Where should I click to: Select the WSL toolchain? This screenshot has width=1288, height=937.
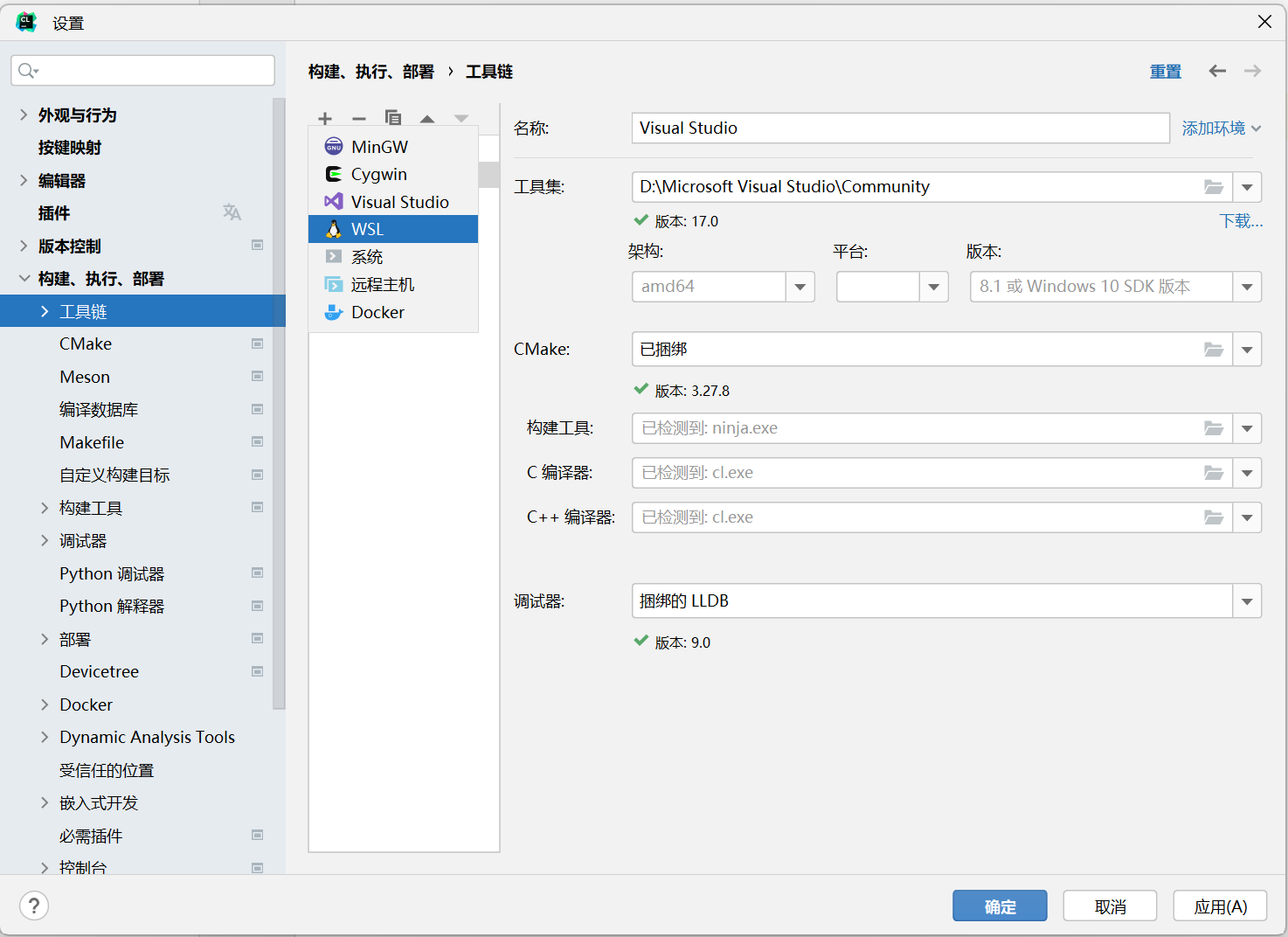point(393,229)
